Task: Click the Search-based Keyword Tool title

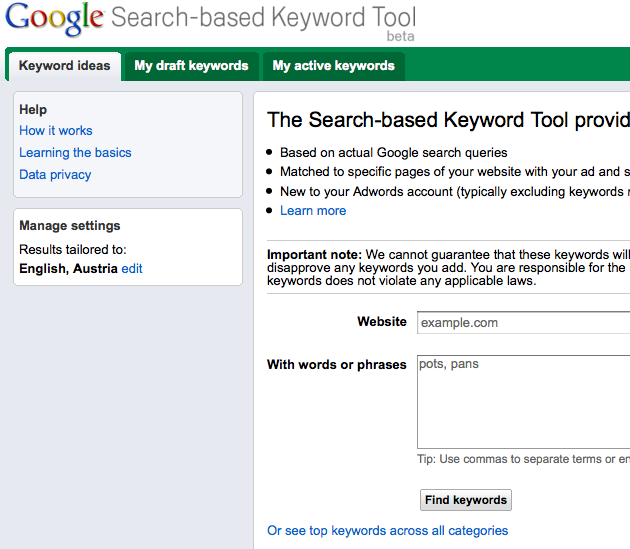Action: click(264, 17)
